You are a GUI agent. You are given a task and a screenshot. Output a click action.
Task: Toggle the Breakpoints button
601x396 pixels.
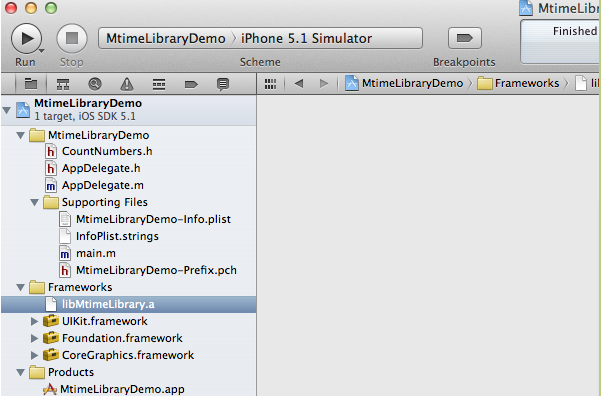(465, 38)
